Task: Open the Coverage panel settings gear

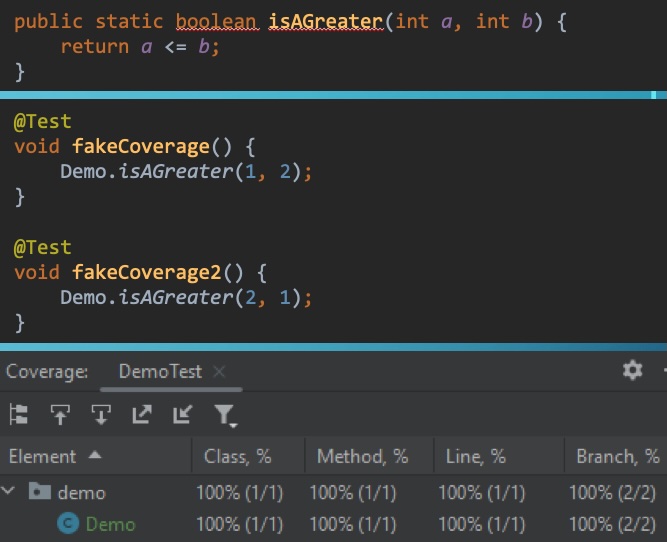Action: (632, 370)
